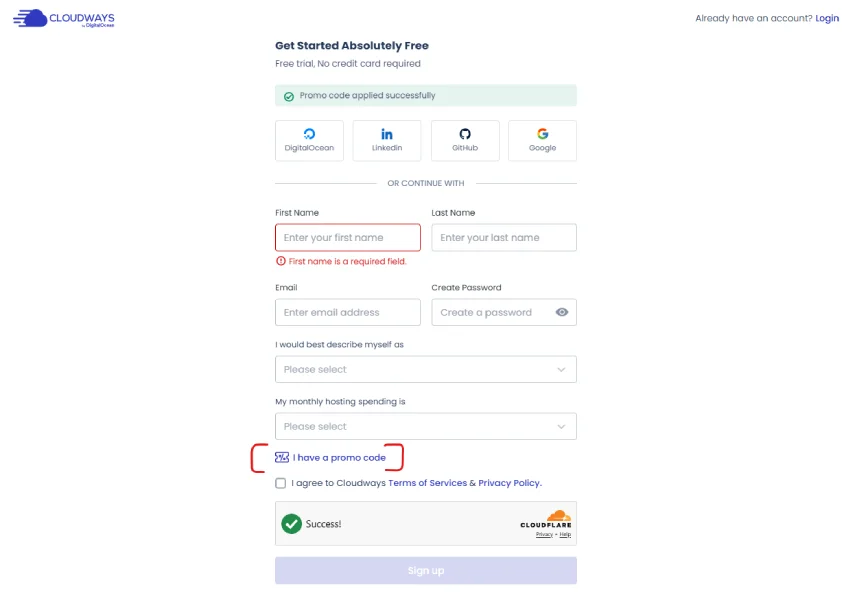Focus the Email address field
The height and width of the screenshot is (600, 844).
tap(348, 312)
